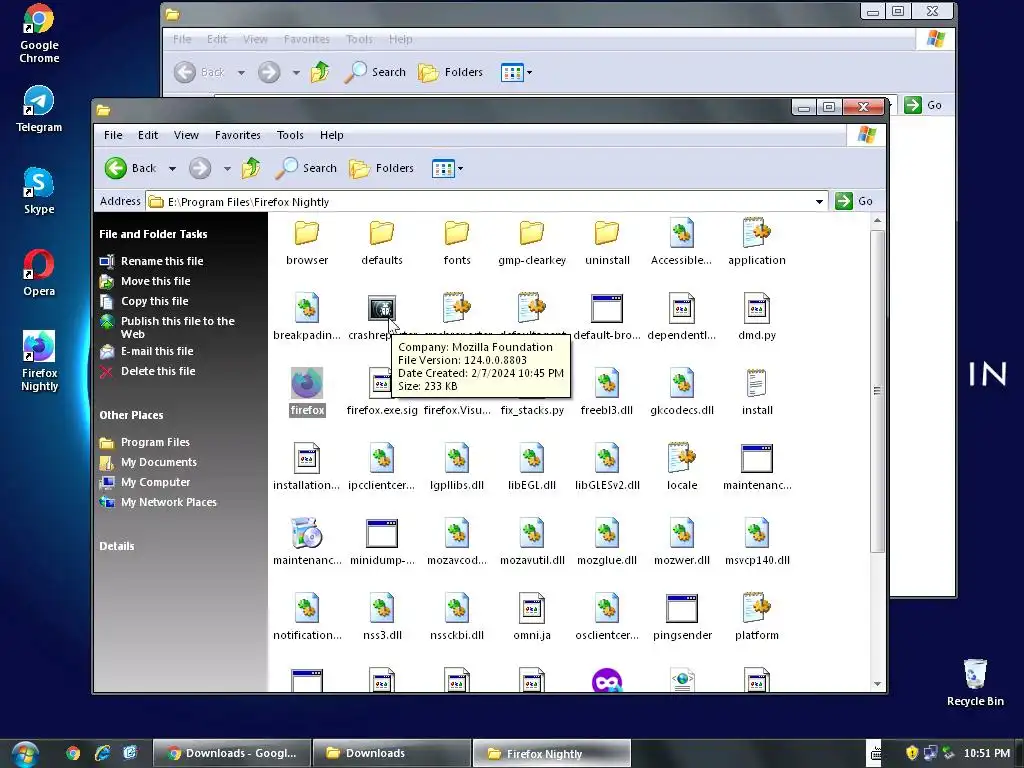Select the mozglue.dll file
Viewport: 1024px width, 768px height.
pos(607,542)
